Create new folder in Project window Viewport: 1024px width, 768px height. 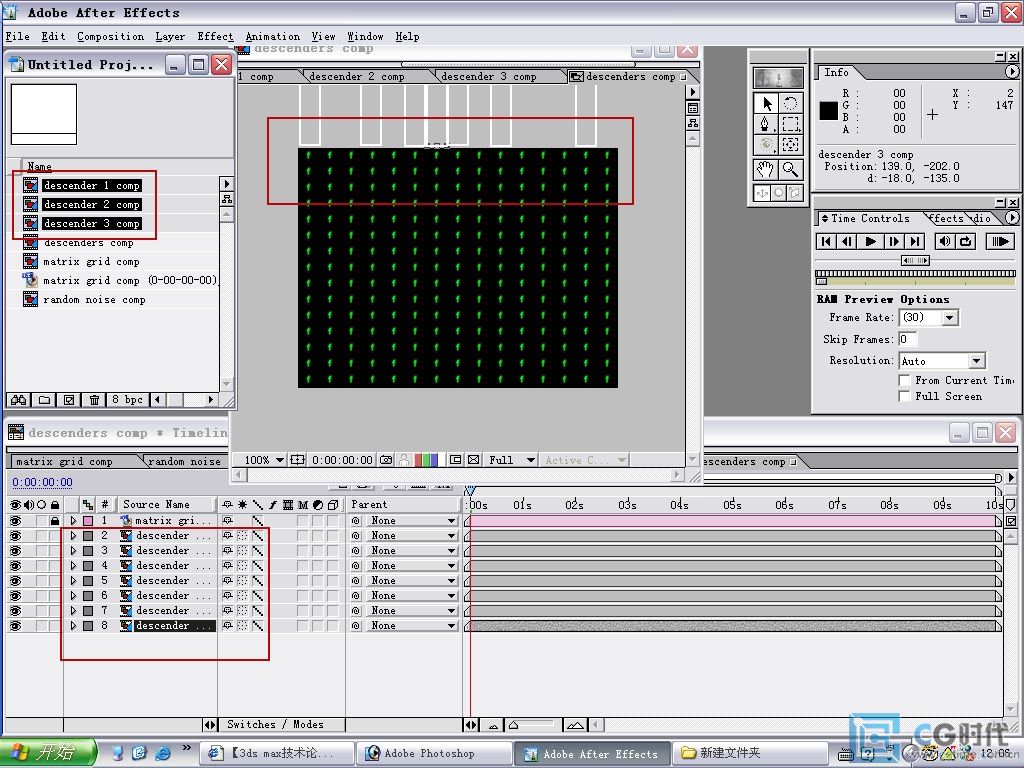44,400
